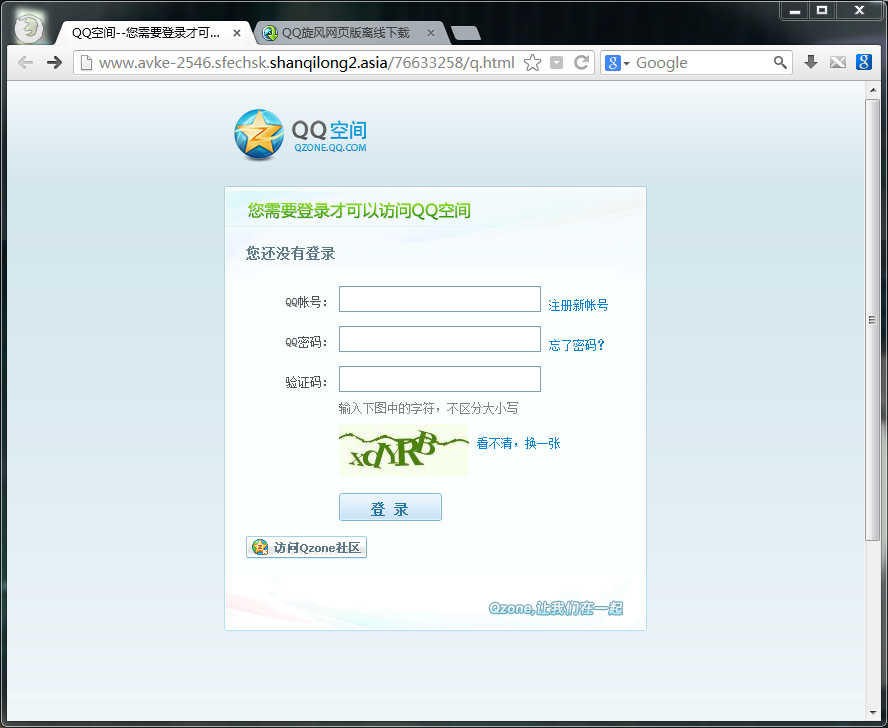Switch to the QQ空间 tab
The height and width of the screenshot is (728, 888).
coord(146,33)
